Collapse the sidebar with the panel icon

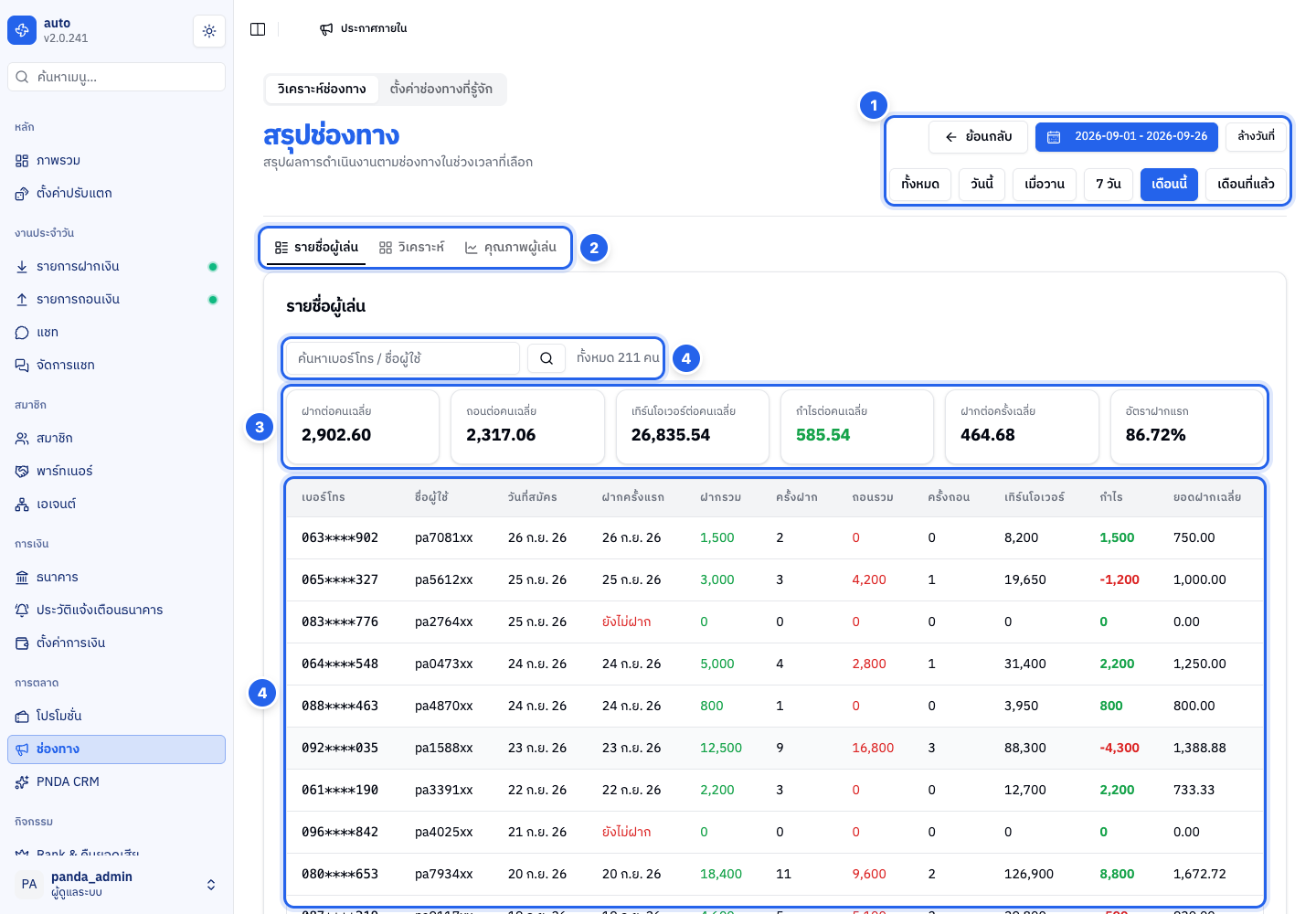(x=258, y=29)
